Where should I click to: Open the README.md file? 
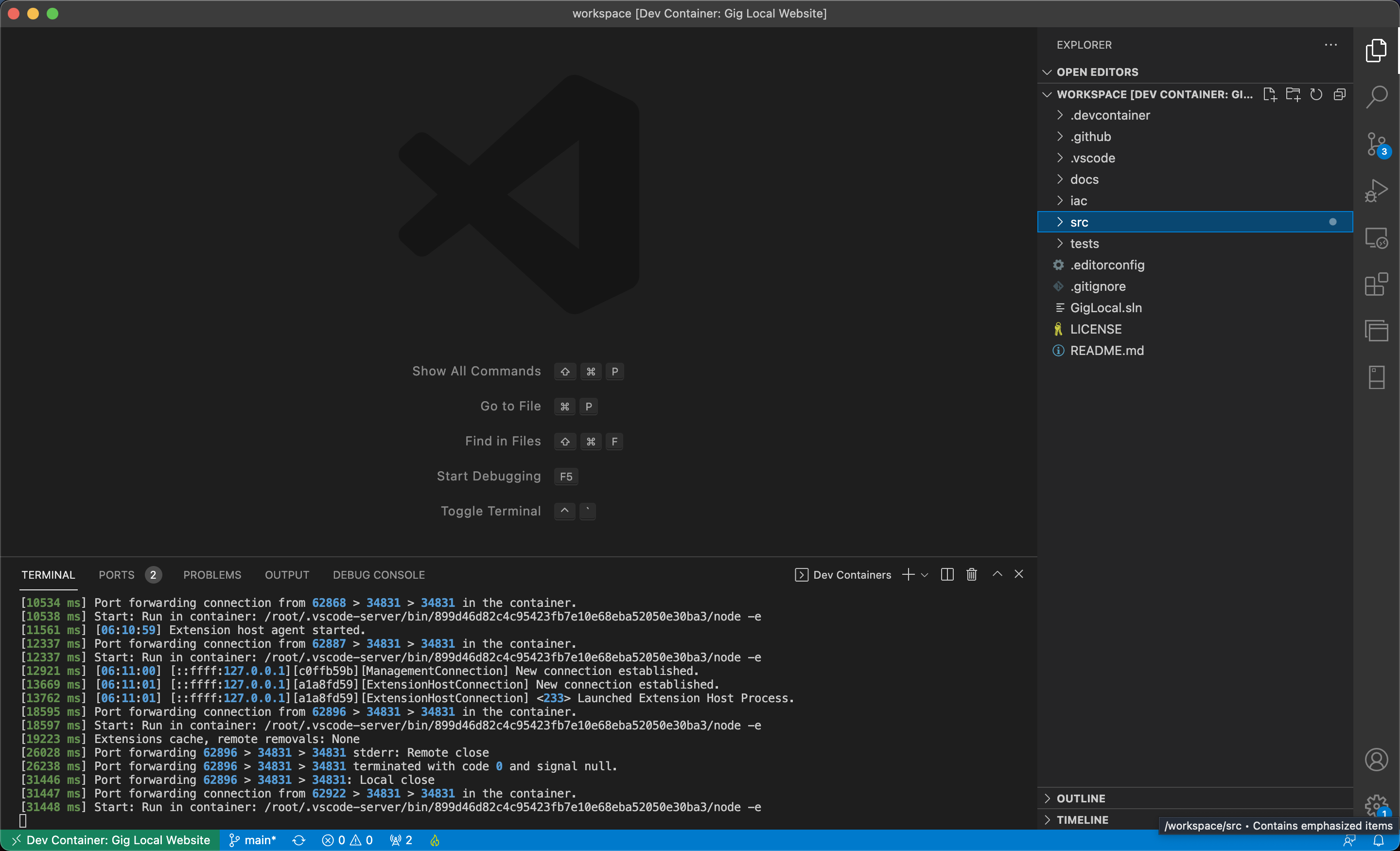coord(1195,350)
